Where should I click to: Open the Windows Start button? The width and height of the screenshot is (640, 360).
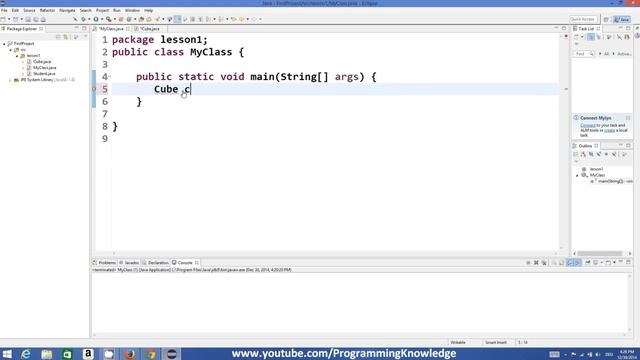point(7,354)
